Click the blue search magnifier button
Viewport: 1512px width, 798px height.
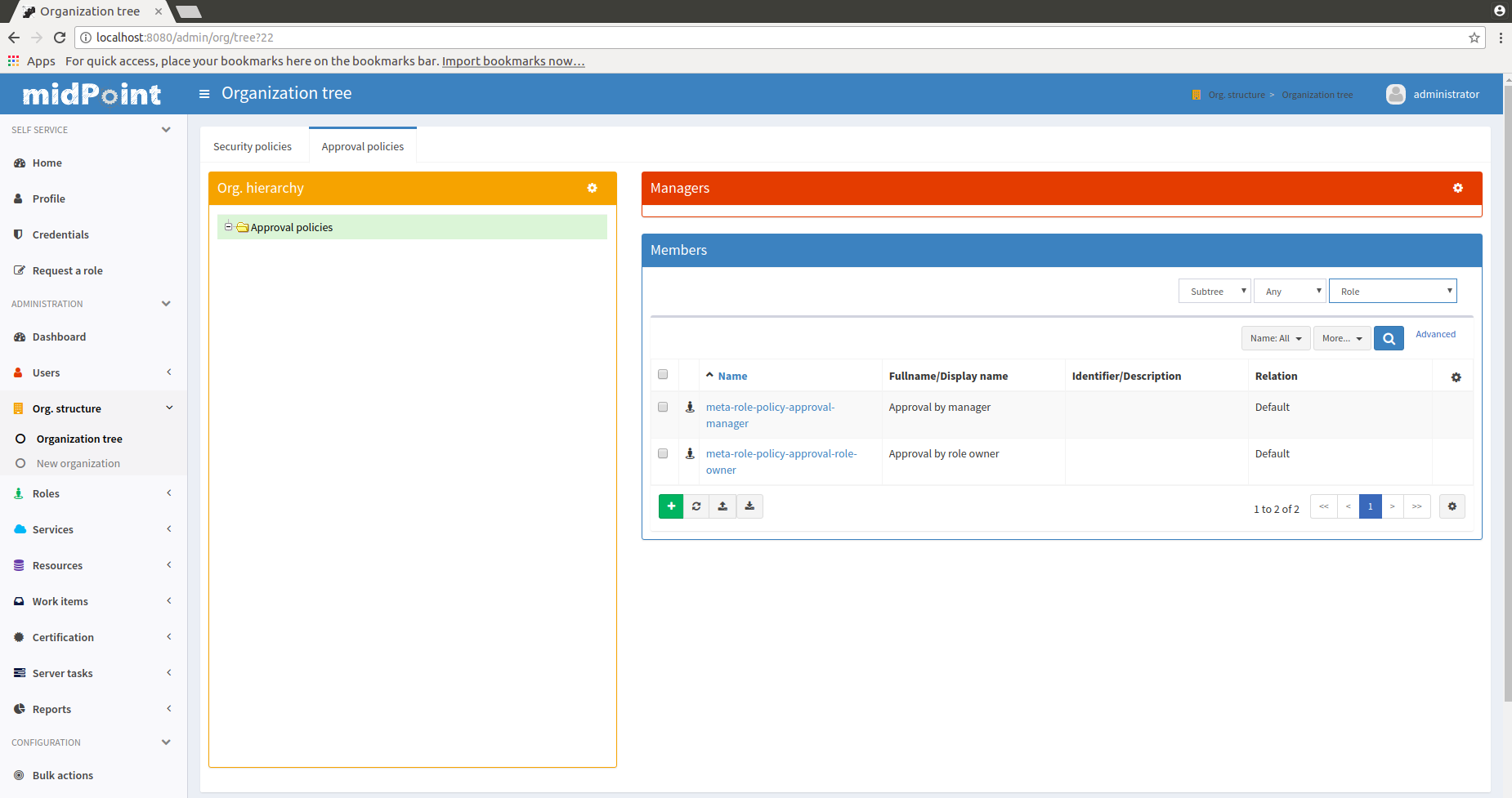point(1389,338)
